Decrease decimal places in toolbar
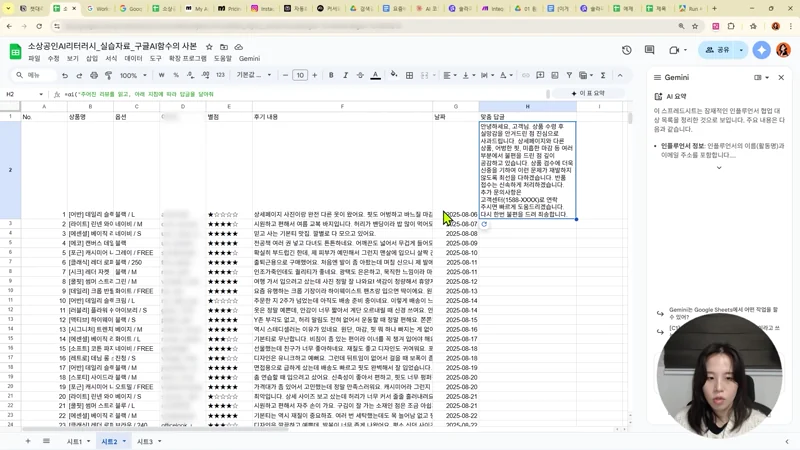The image size is (800, 450). 190,76
